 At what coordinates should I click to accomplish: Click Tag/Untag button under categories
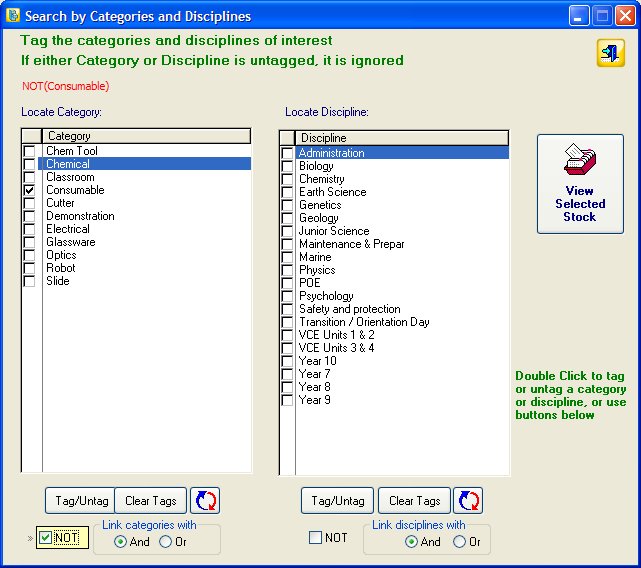[79, 501]
